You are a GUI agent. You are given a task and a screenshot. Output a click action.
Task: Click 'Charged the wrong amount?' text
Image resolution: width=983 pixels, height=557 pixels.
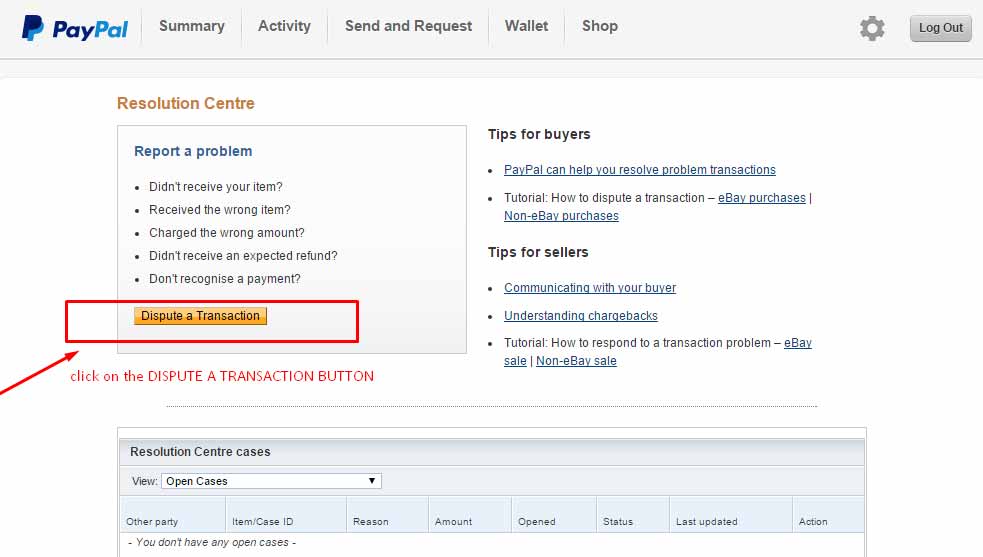226,233
